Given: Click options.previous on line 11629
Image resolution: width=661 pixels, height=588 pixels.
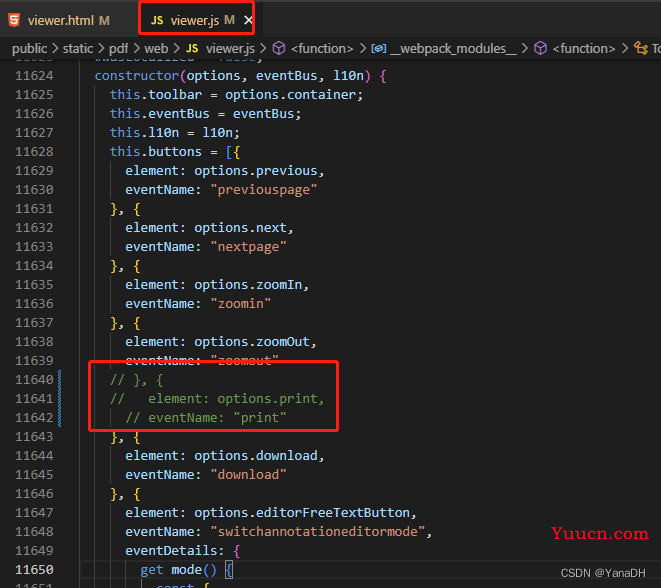Looking at the screenshot, I should (x=255, y=171).
